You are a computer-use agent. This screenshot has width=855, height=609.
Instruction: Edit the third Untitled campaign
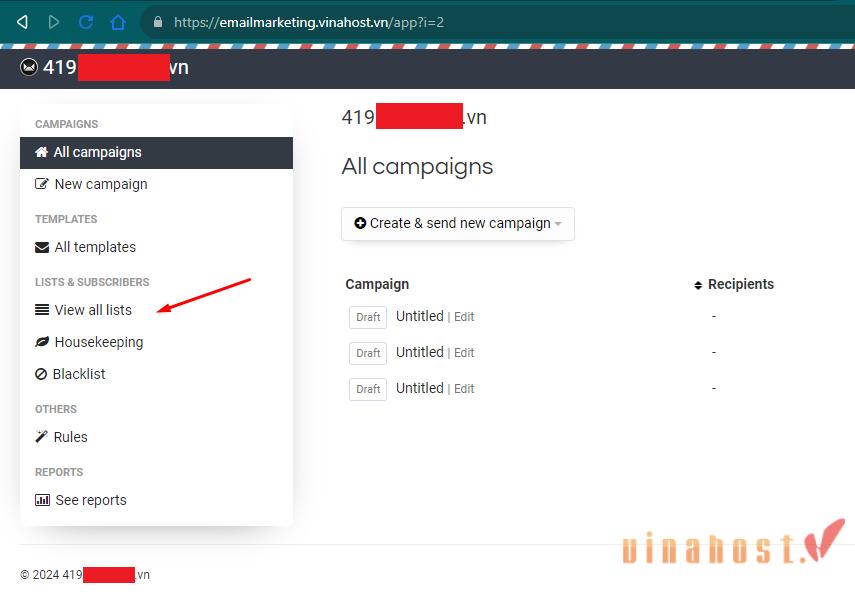point(464,389)
